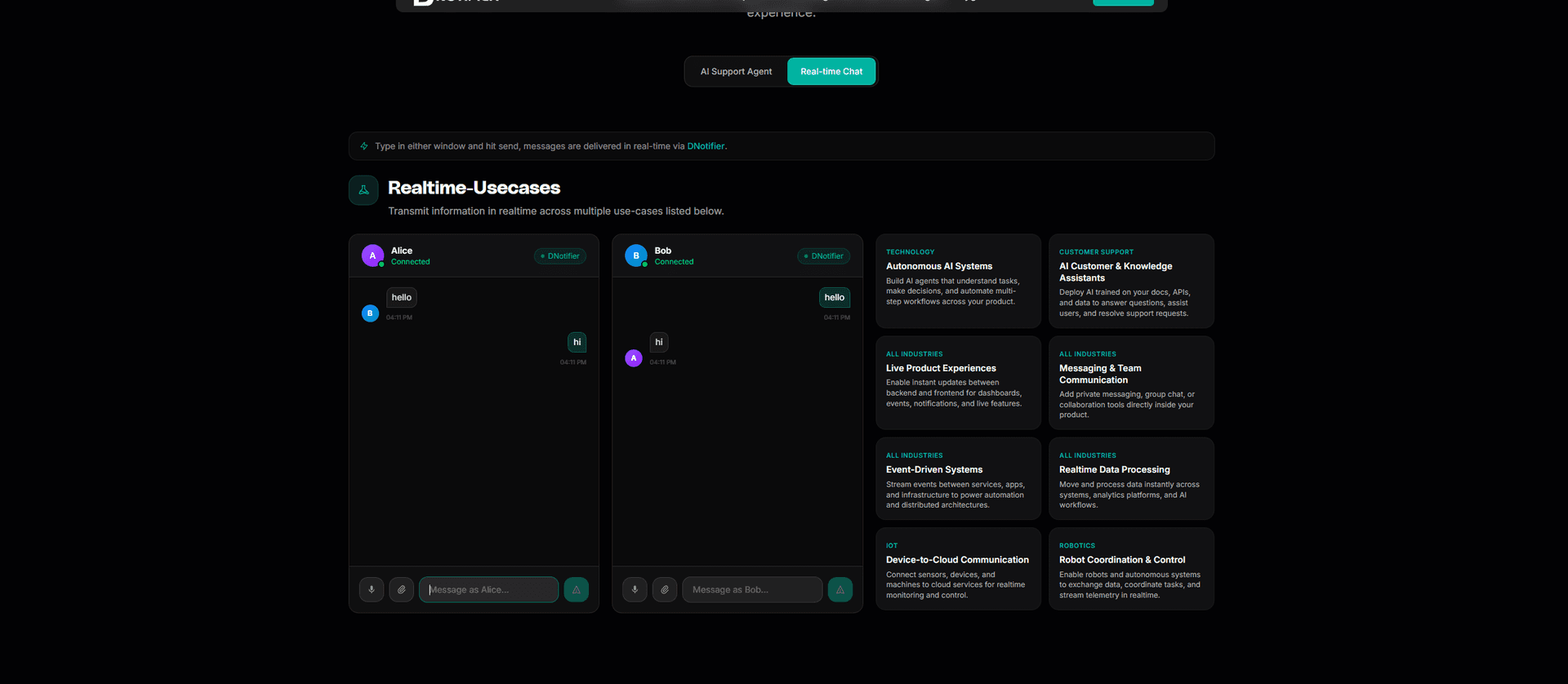Viewport: 1568px width, 684px height.
Task: Switch to the AI Support Agent tab
Action: click(x=736, y=72)
